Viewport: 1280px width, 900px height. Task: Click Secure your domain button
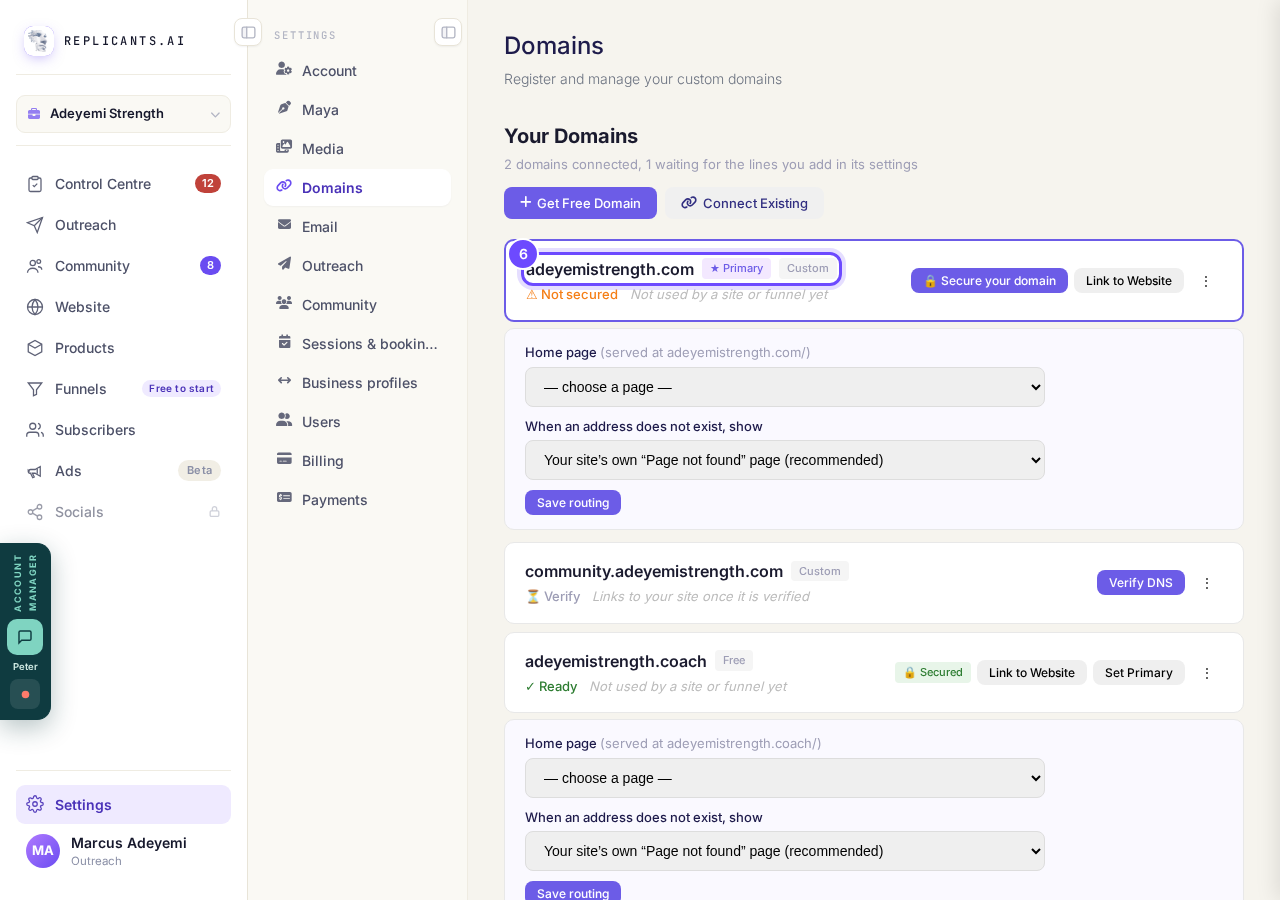(x=989, y=281)
